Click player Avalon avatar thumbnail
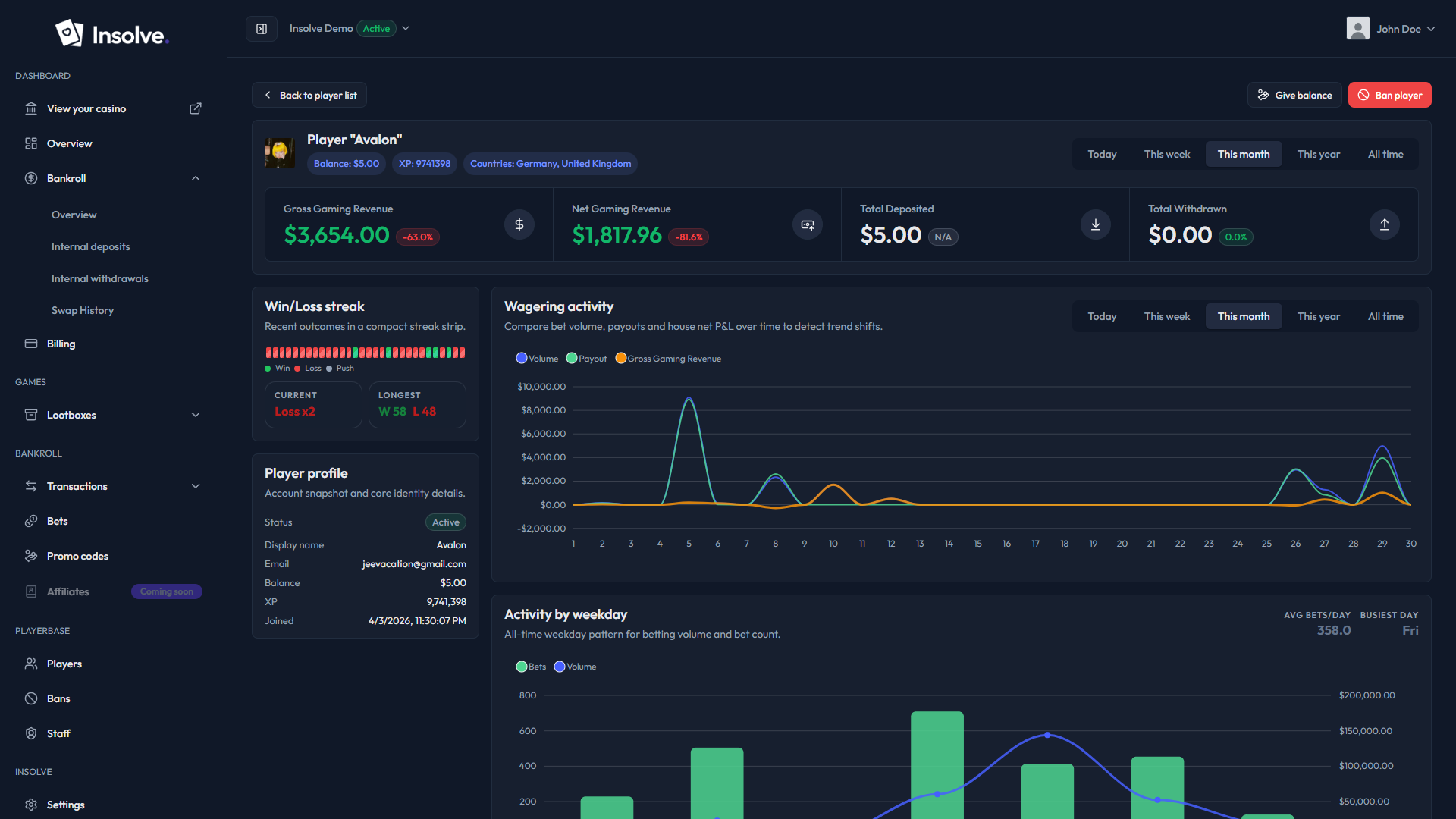Screen dimensions: 1456x819 (x=280, y=153)
